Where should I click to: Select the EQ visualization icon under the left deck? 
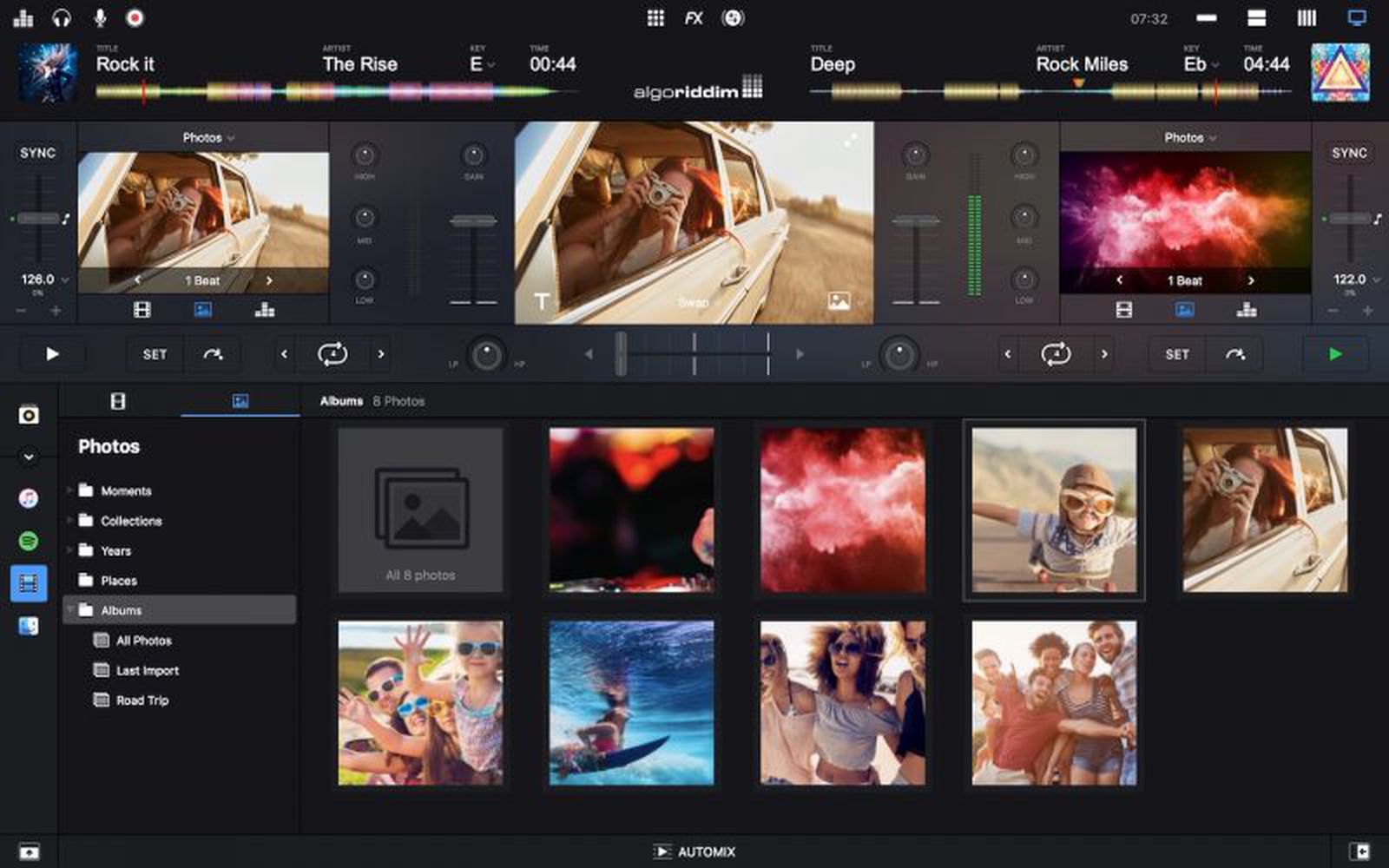pyautogui.click(x=265, y=309)
